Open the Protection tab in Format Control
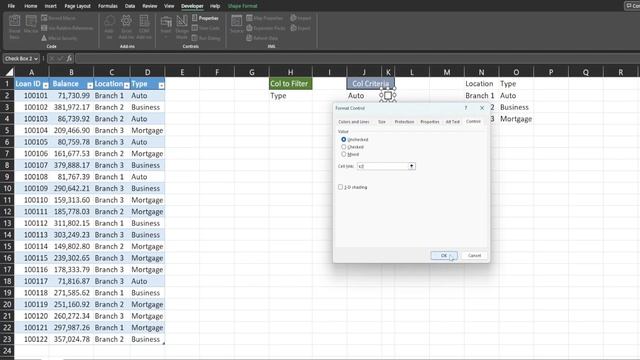Screen dimensions: 640x360 [x=404, y=122]
